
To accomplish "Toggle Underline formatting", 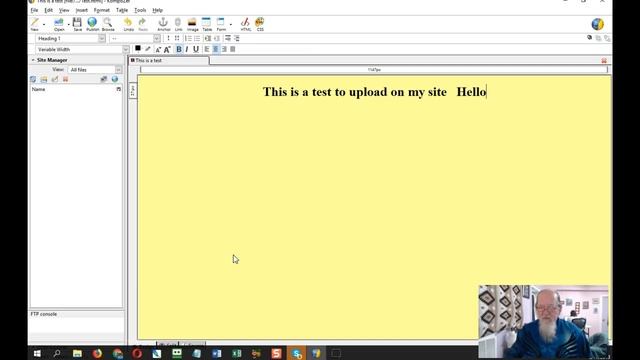I will pyautogui.click(x=196, y=49).
